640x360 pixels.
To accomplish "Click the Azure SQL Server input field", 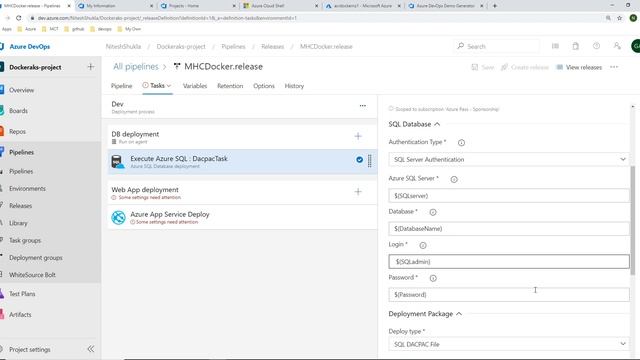I will pos(509,196).
